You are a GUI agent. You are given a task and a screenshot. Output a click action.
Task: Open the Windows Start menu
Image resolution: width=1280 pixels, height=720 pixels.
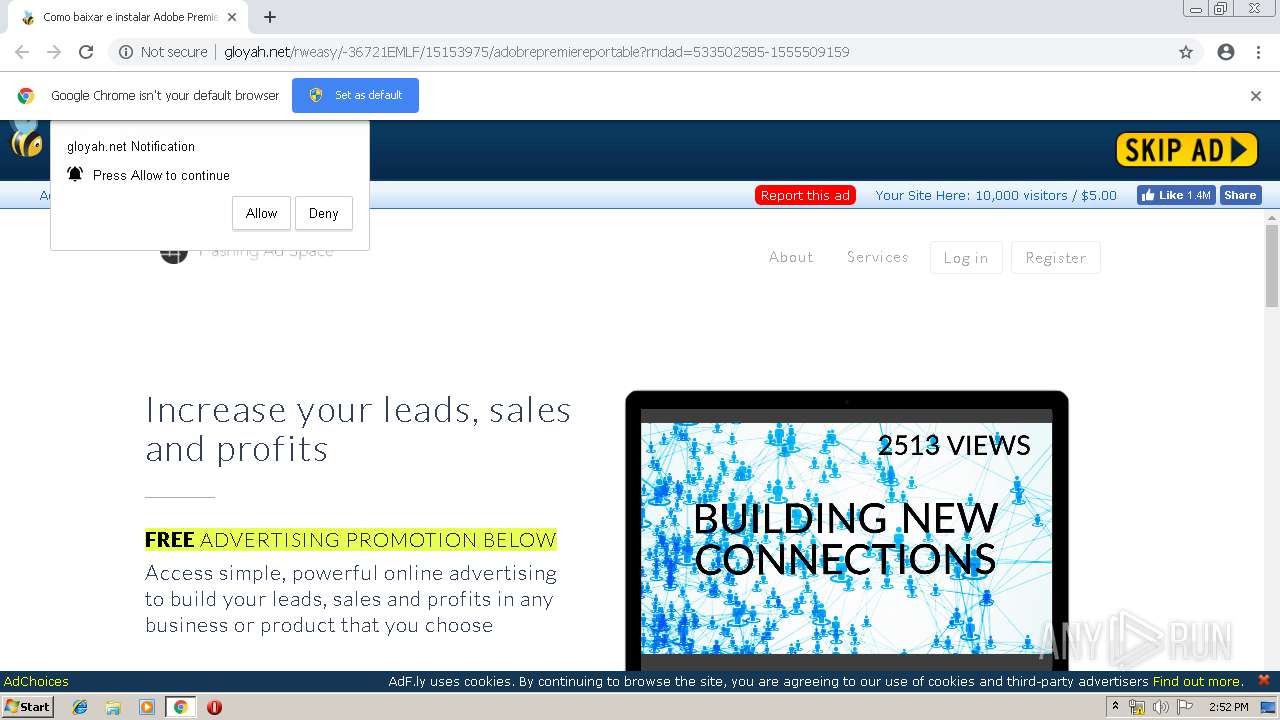(27, 706)
